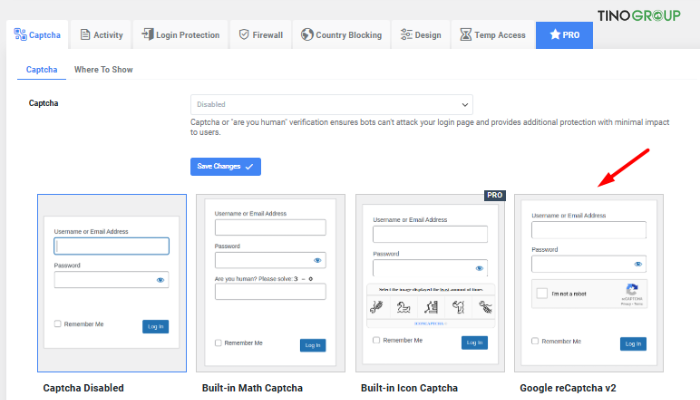Toggle password eye in Icon Captcha preview
Viewport: 700px width, 400px height.
click(x=479, y=268)
